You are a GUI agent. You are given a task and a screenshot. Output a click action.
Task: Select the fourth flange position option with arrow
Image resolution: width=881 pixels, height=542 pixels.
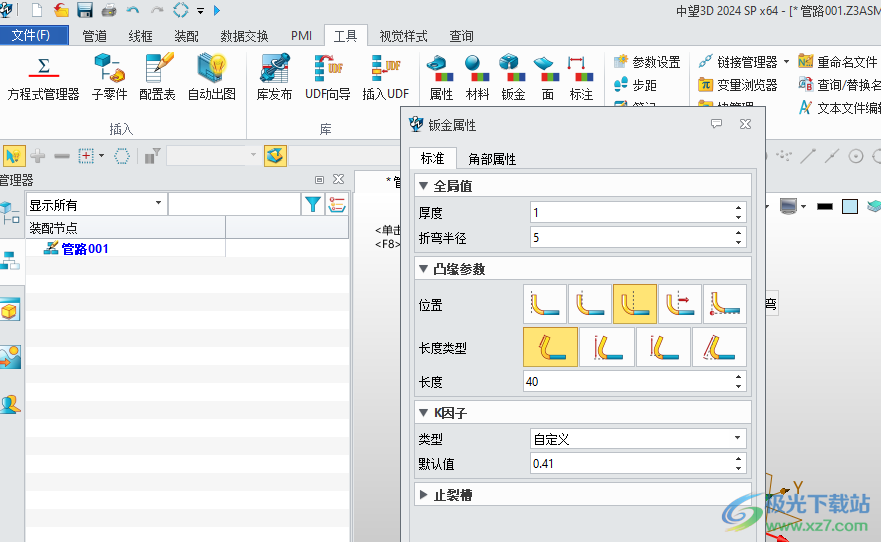pos(680,304)
